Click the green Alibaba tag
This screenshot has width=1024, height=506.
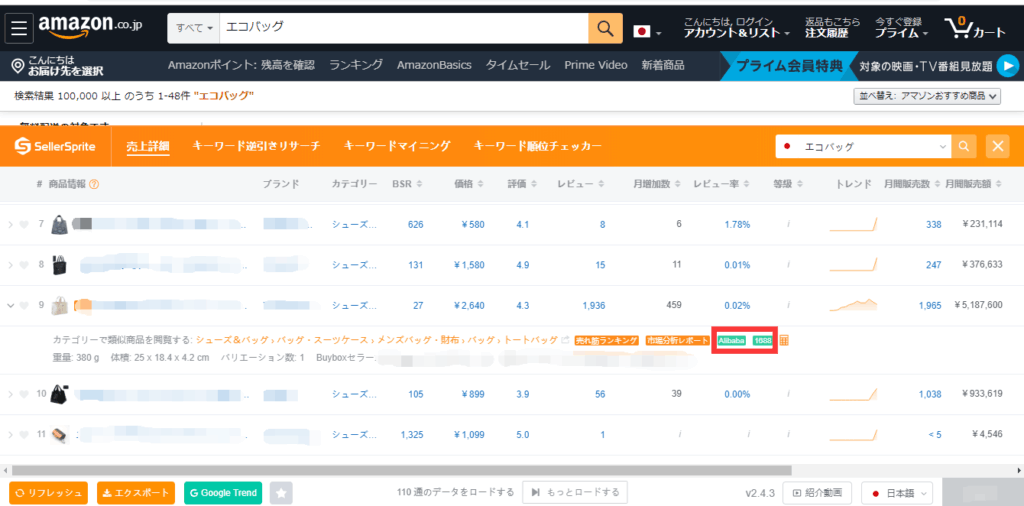pos(732,341)
